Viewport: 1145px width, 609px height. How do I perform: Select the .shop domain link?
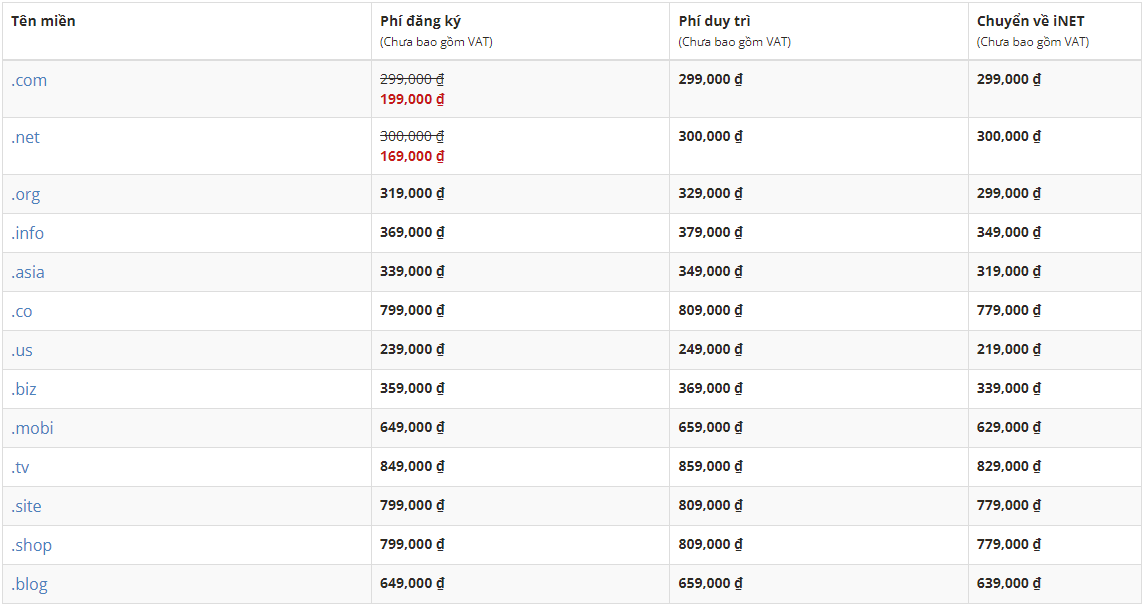click(31, 545)
